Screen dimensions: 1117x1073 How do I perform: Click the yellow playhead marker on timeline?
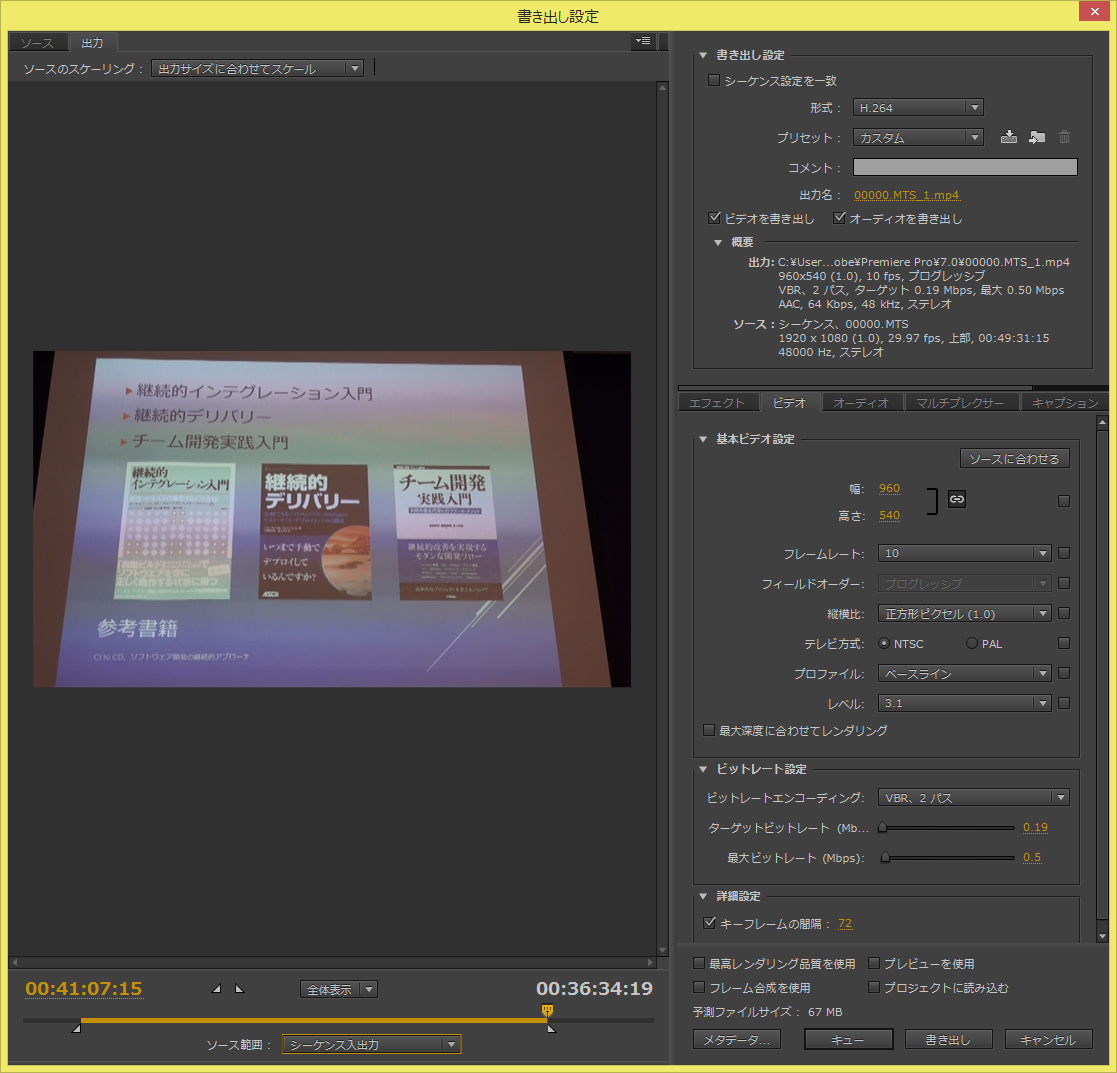(547, 1011)
